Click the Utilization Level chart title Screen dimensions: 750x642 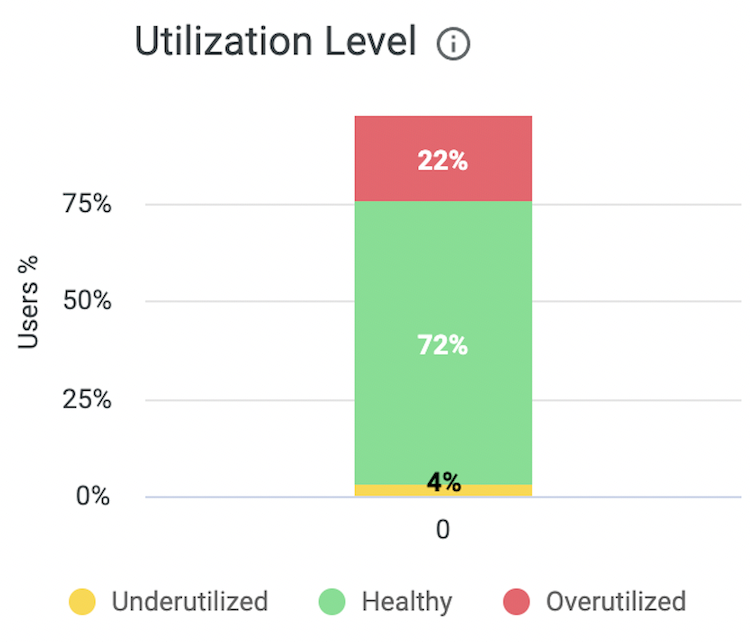click(x=275, y=42)
